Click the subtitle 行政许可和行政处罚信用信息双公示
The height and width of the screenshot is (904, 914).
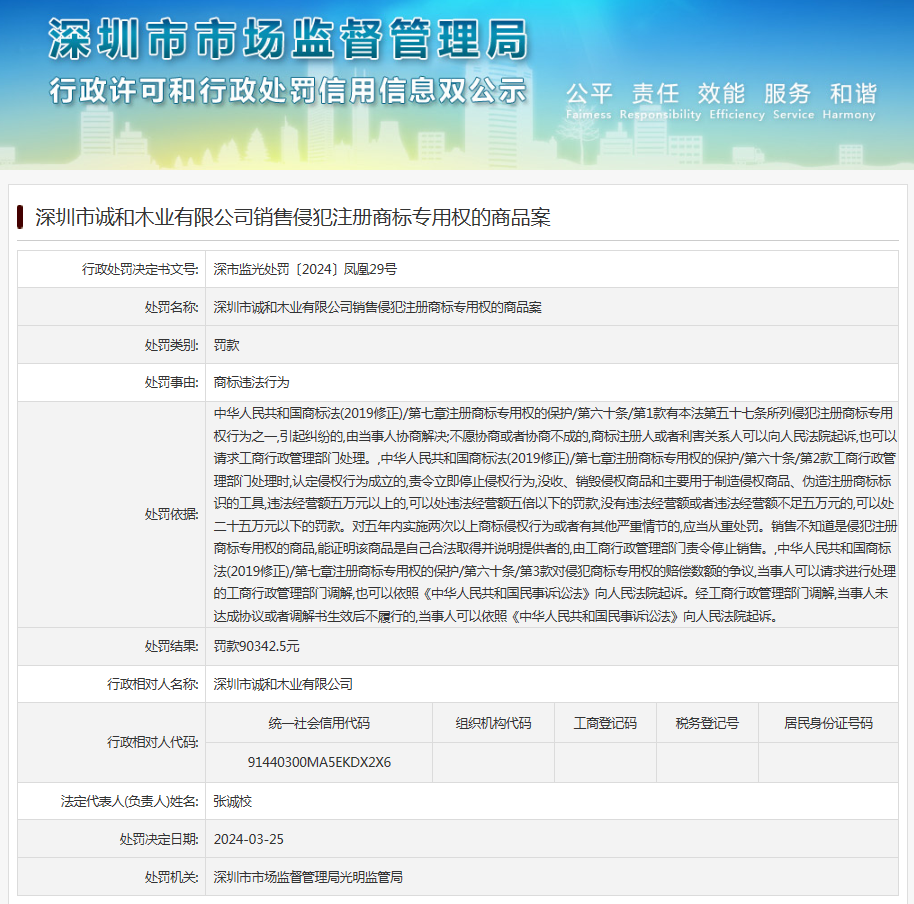click(x=288, y=91)
